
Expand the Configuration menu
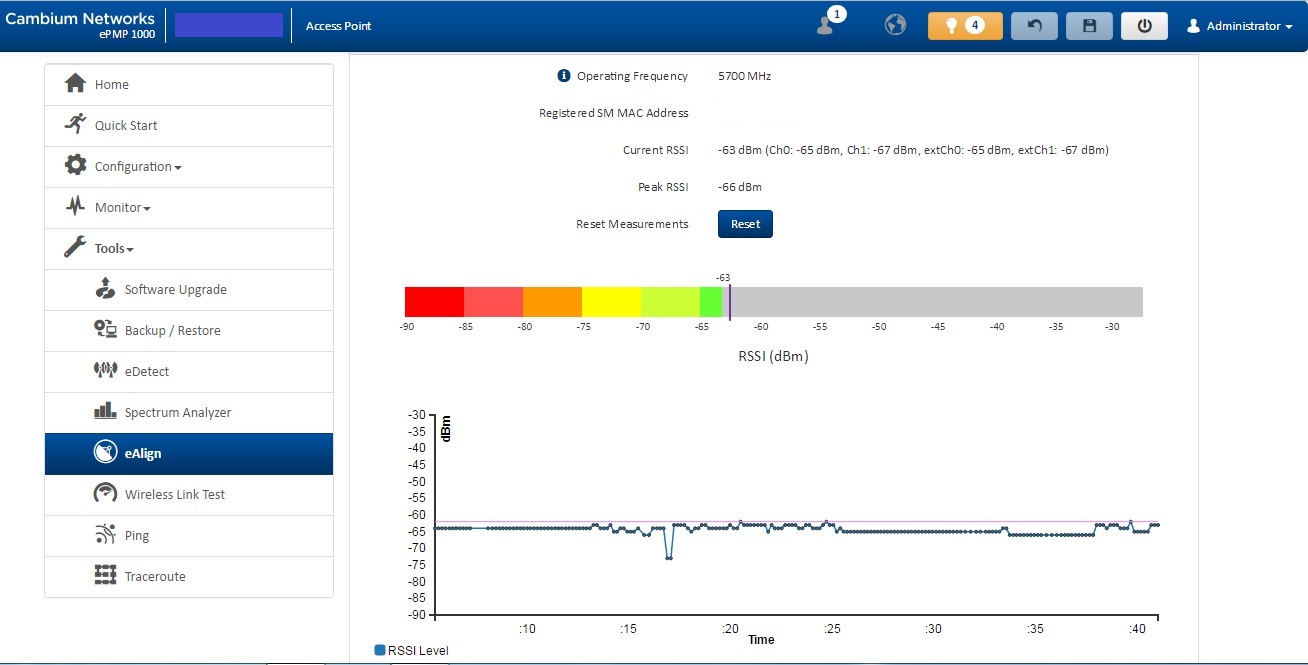pyautogui.click(x=137, y=167)
